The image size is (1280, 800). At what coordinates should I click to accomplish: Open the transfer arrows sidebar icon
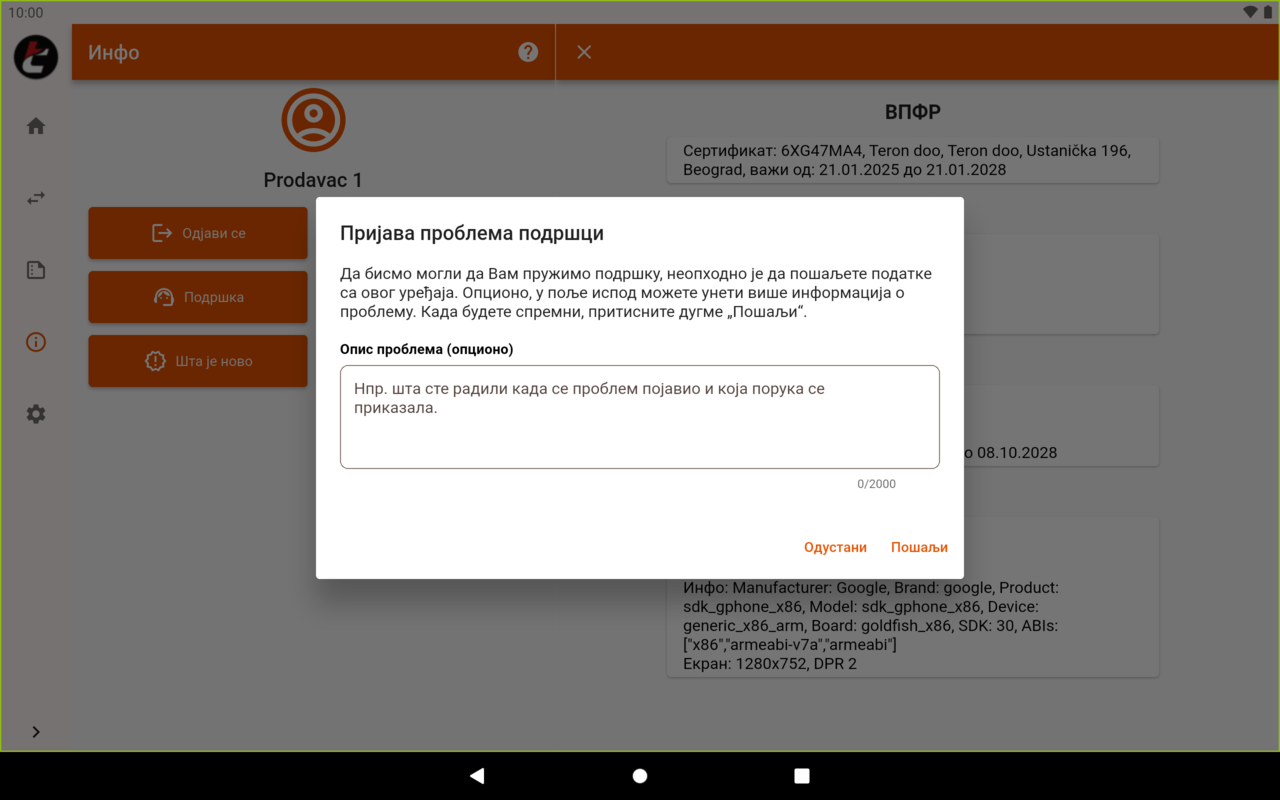click(x=36, y=198)
